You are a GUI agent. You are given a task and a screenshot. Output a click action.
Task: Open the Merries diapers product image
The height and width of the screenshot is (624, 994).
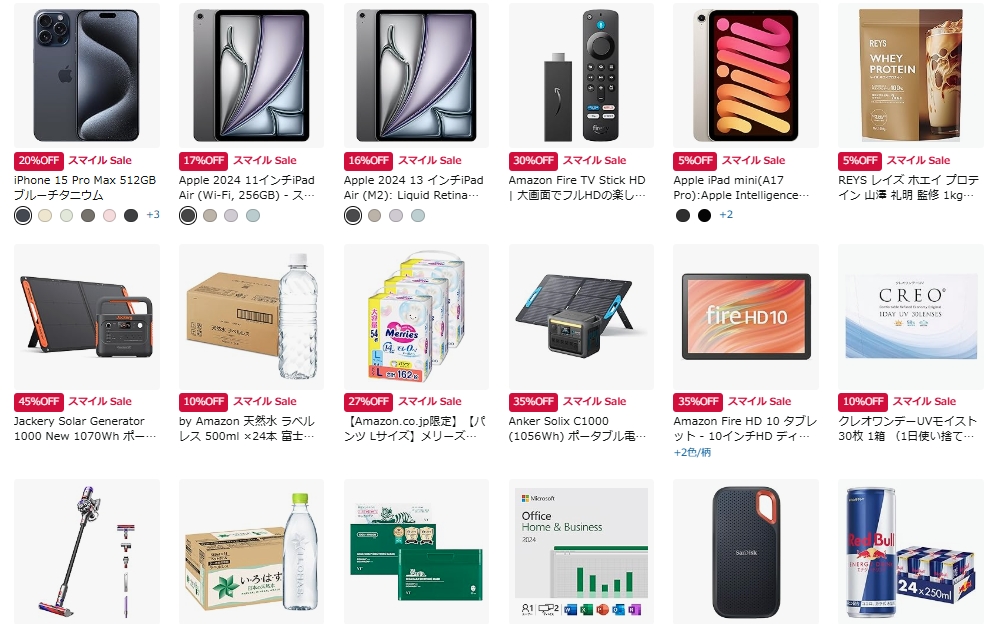coord(416,316)
